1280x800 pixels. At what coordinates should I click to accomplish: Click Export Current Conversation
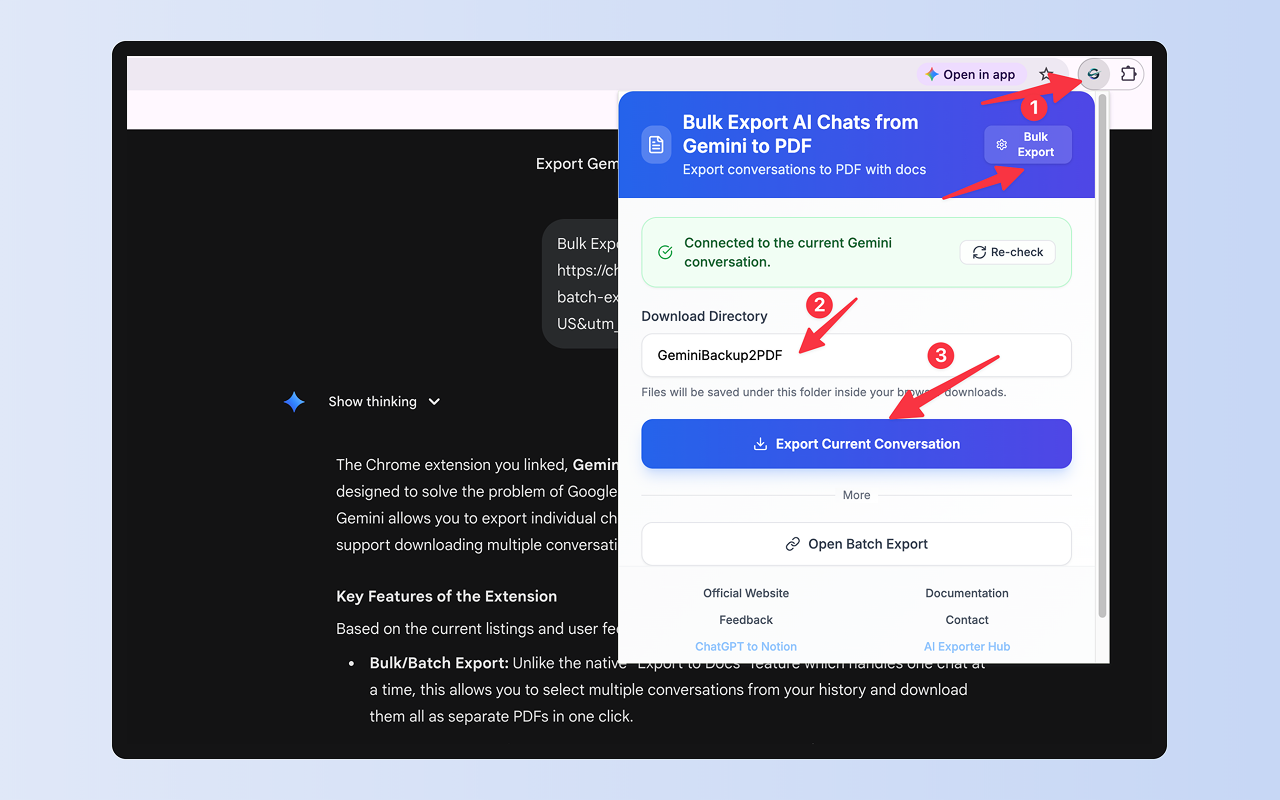(x=856, y=444)
